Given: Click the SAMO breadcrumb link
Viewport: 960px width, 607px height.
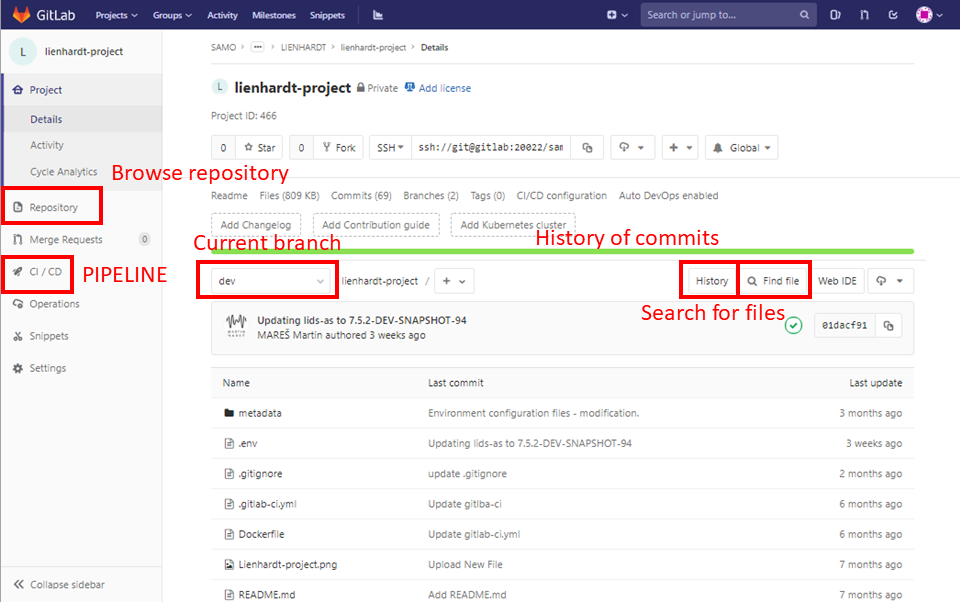Looking at the screenshot, I should click(x=223, y=47).
